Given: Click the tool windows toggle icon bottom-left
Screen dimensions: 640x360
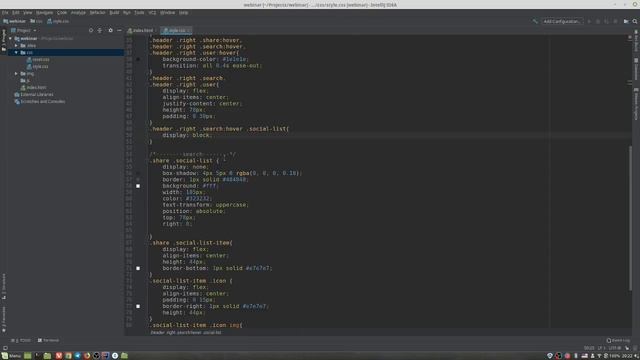Looking at the screenshot, I should [5, 348].
